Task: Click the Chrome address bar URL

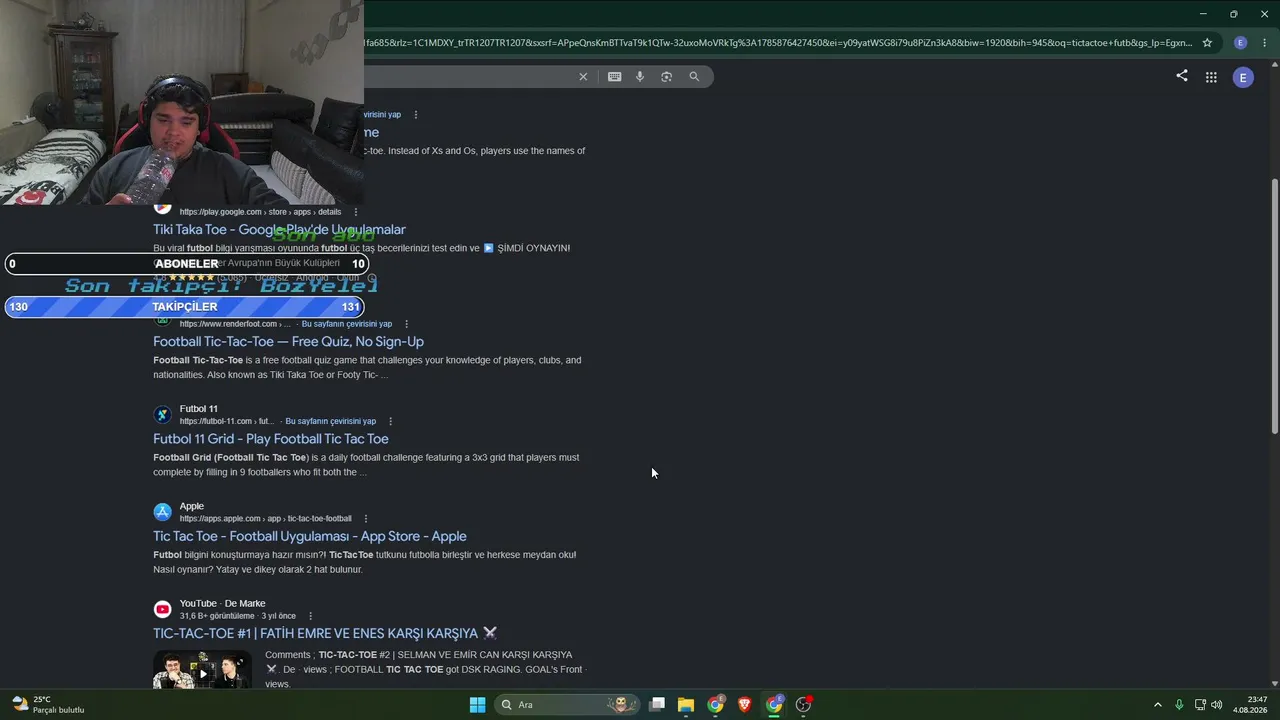Action: (x=778, y=43)
